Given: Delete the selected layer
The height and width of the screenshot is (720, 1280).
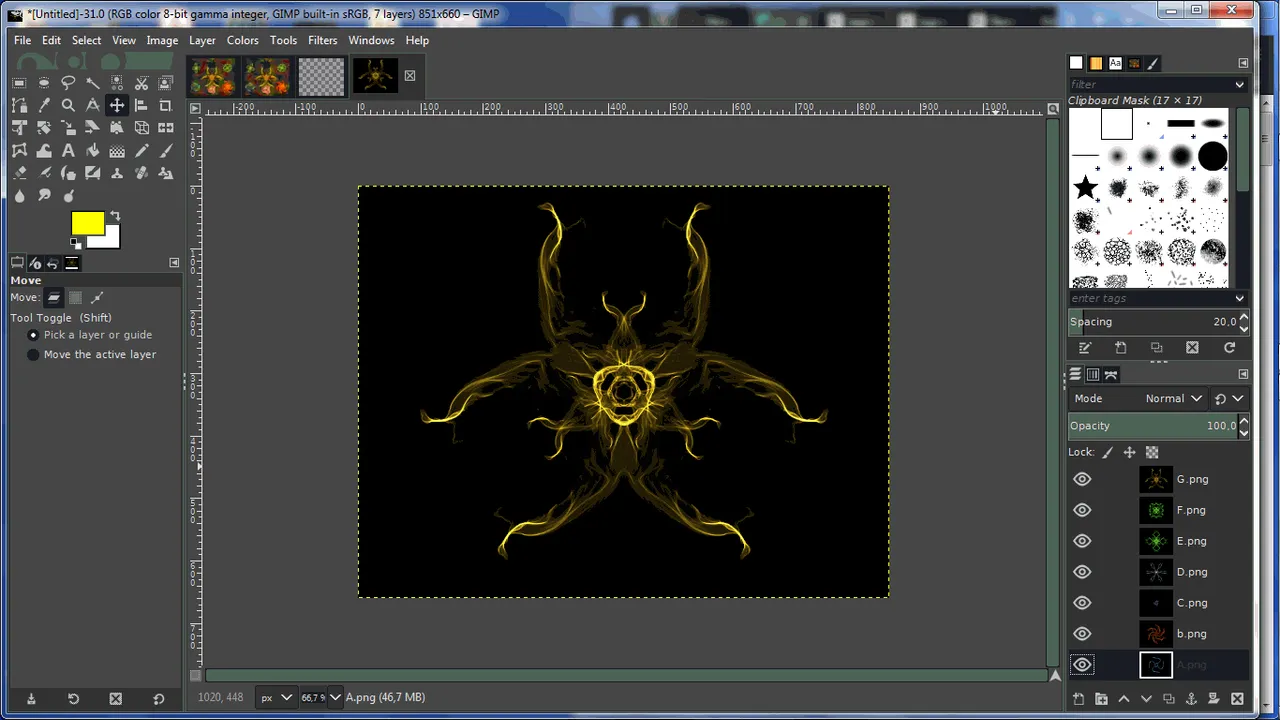Looking at the screenshot, I should [x=1238, y=699].
